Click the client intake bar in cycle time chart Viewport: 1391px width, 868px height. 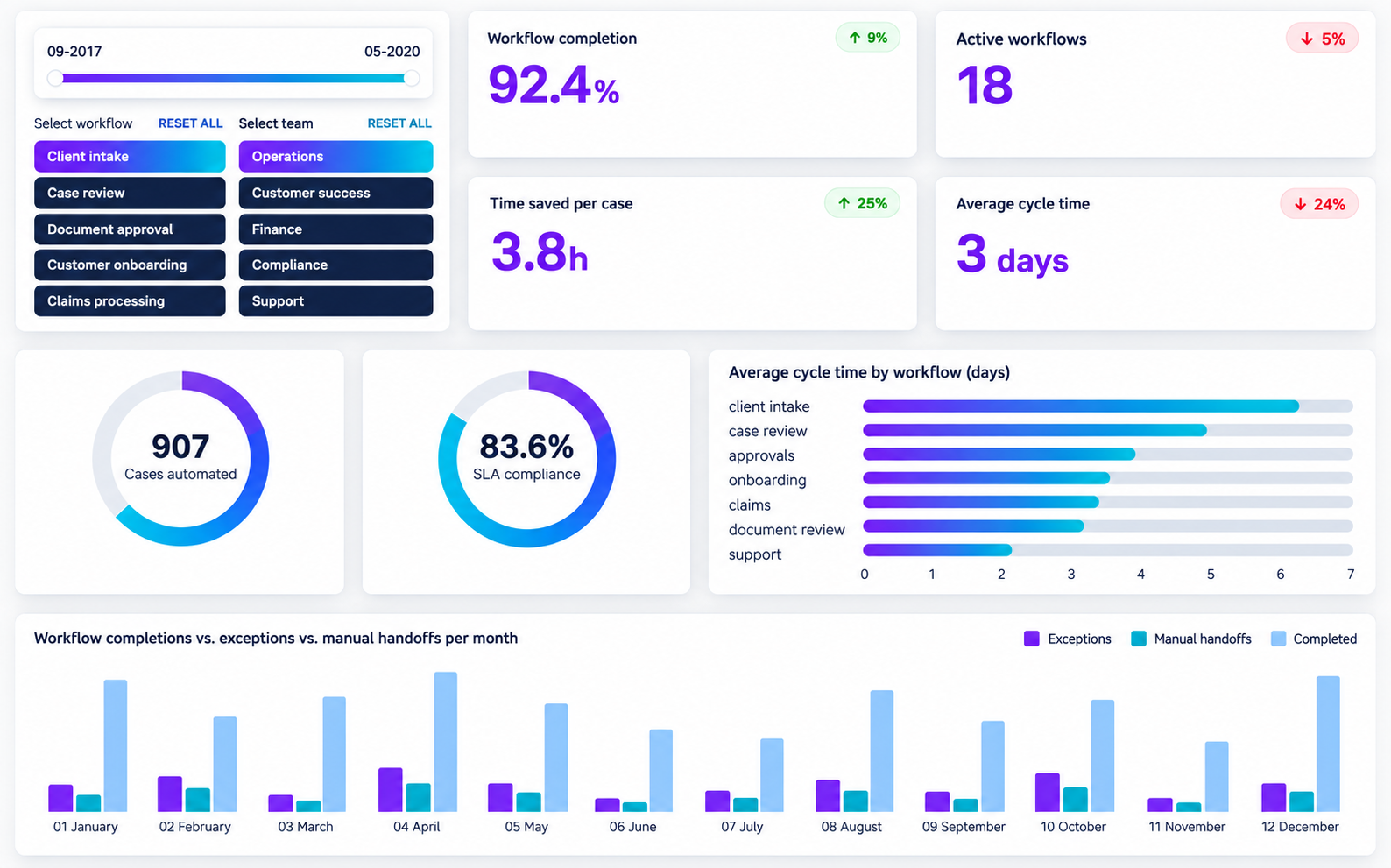click(x=1081, y=406)
